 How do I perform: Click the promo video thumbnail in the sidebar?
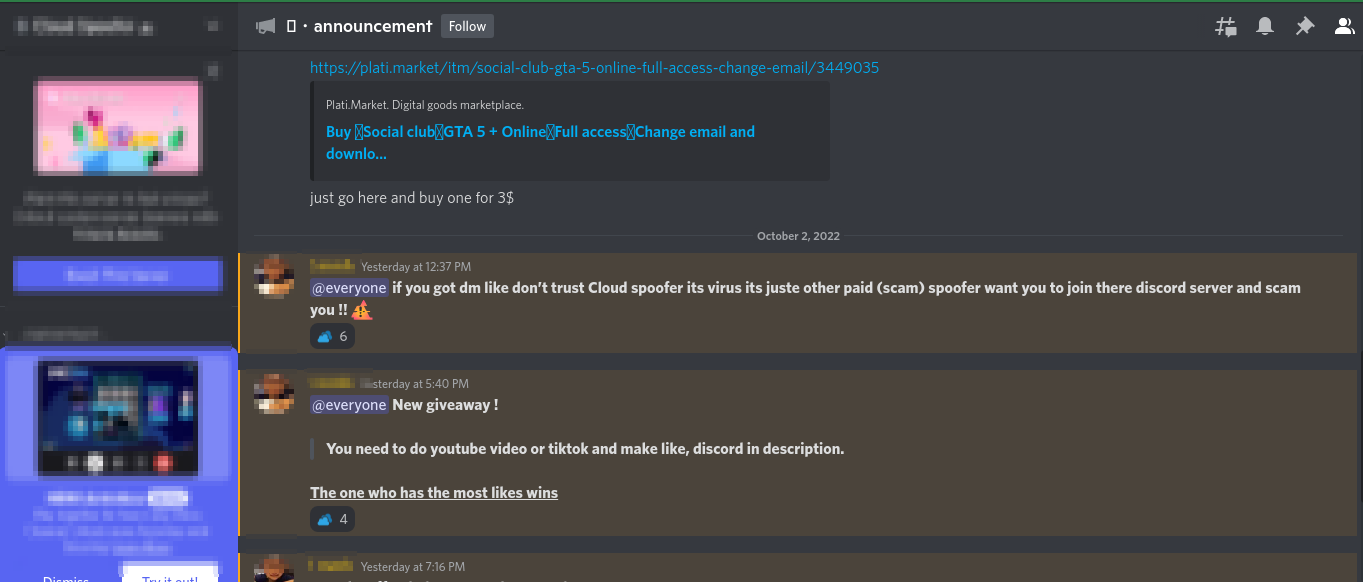pyautogui.click(x=117, y=418)
